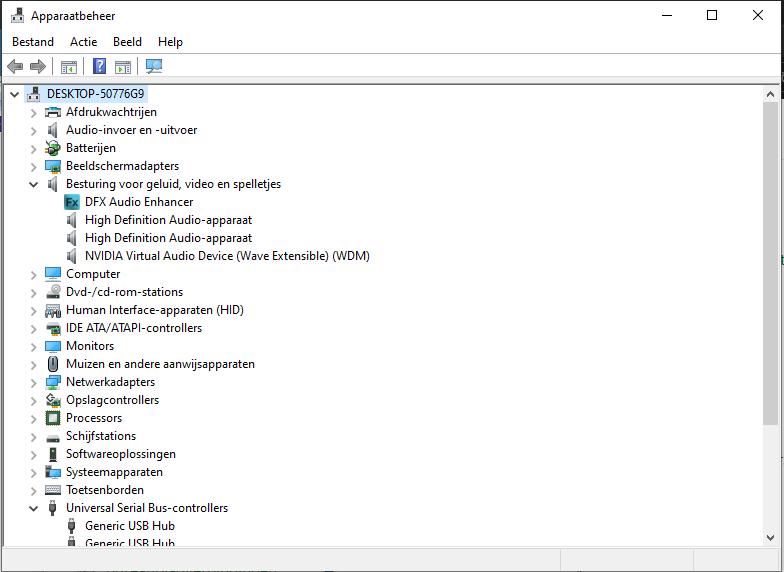Click the mouse icon beside Muizen en andere aanwijsapparaten
The image size is (784, 572).
[53, 364]
